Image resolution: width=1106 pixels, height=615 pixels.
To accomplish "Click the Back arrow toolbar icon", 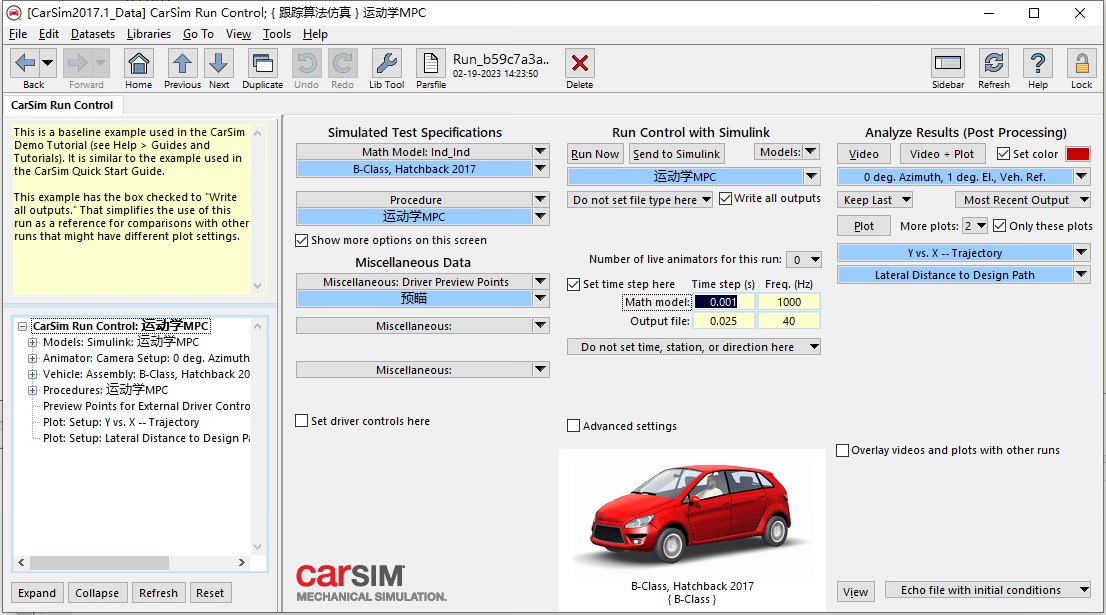I will coord(25,63).
